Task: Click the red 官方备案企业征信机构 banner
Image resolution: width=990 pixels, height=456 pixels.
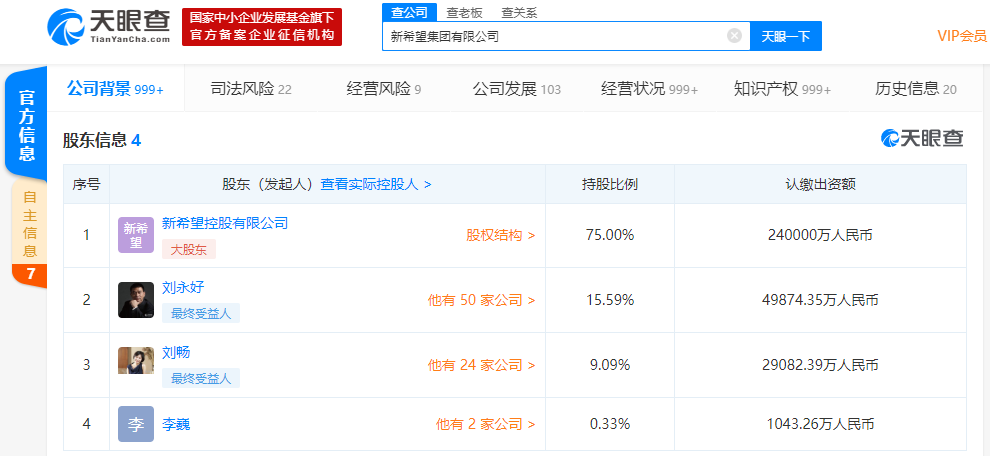Action: pyautogui.click(x=262, y=27)
